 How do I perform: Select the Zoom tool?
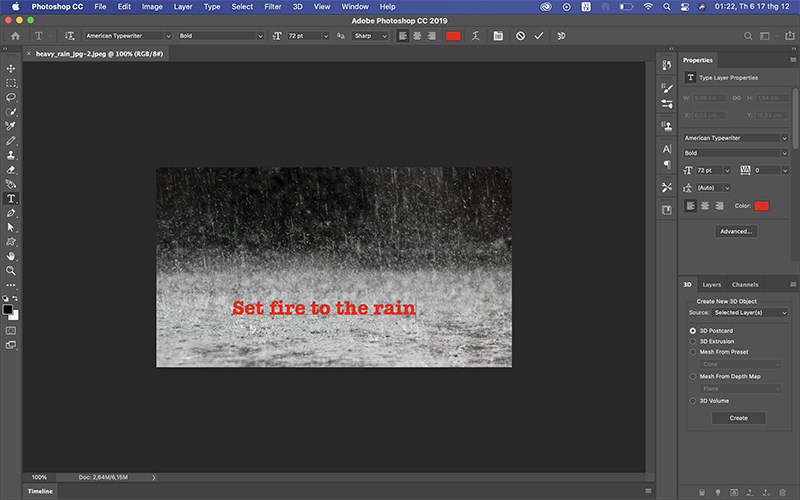(x=11, y=270)
